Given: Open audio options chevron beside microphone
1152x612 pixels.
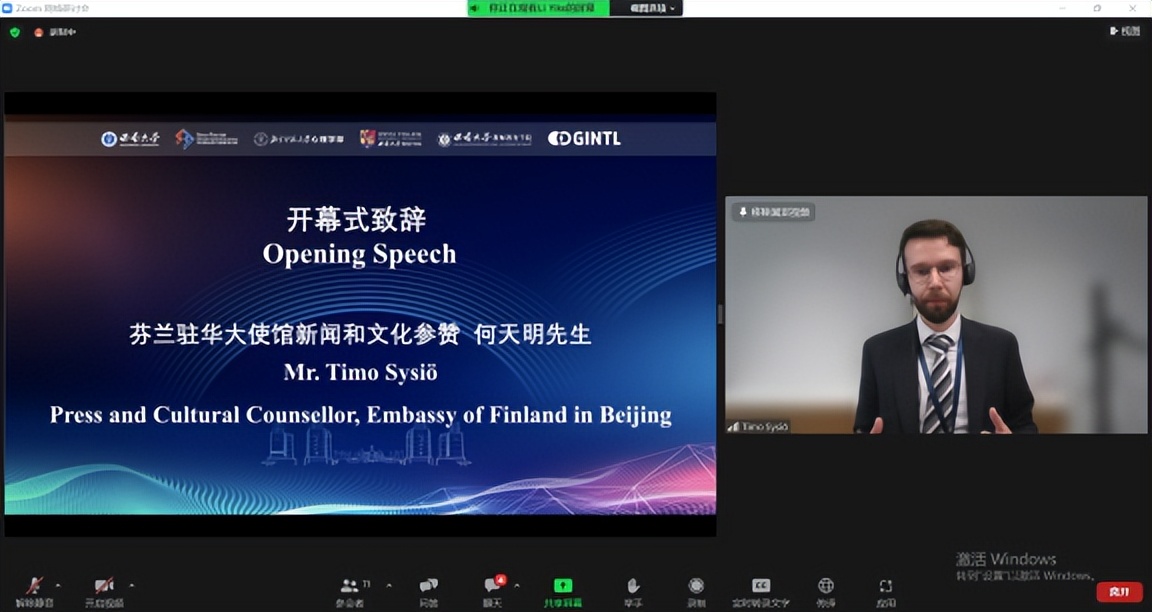Looking at the screenshot, I should pos(57,588).
